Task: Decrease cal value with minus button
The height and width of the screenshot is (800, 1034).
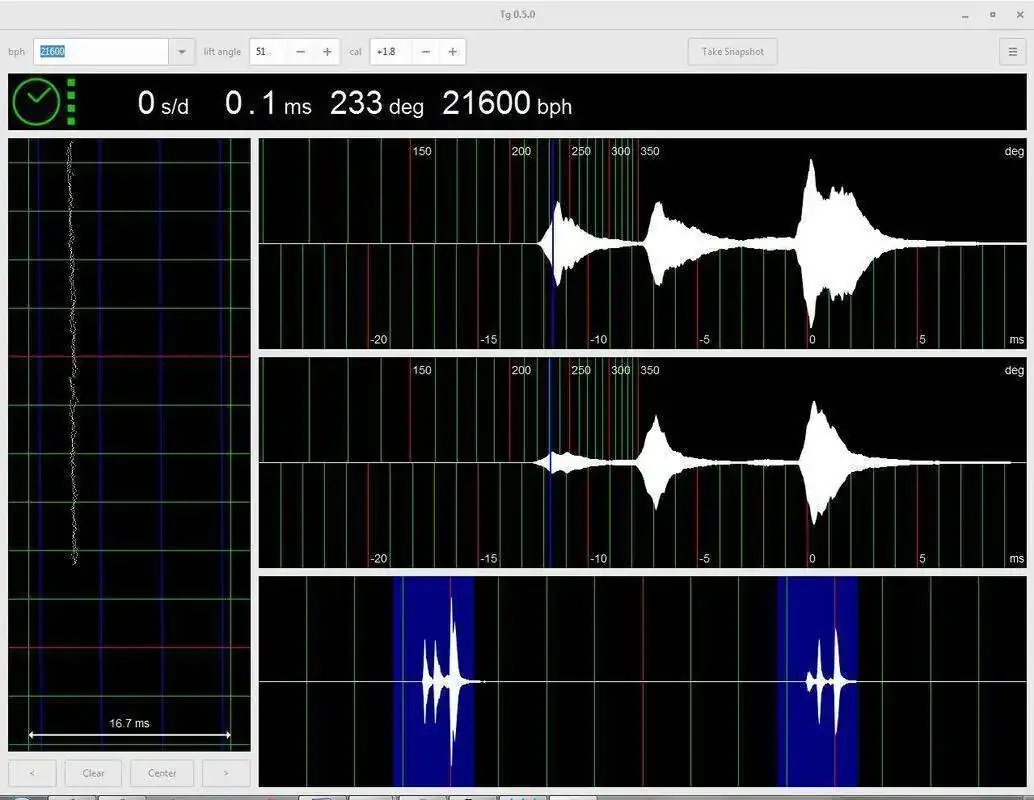Action: pos(426,52)
